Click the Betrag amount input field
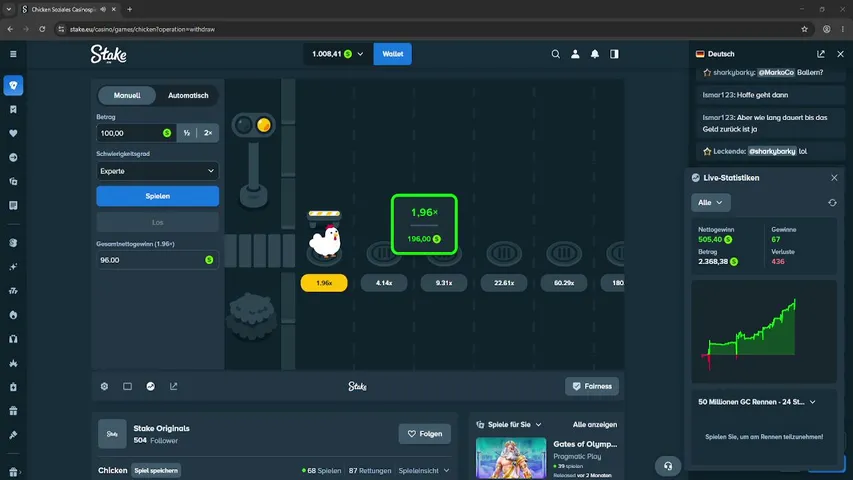Image resolution: width=853 pixels, height=480 pixels. (x=136, y=133)
